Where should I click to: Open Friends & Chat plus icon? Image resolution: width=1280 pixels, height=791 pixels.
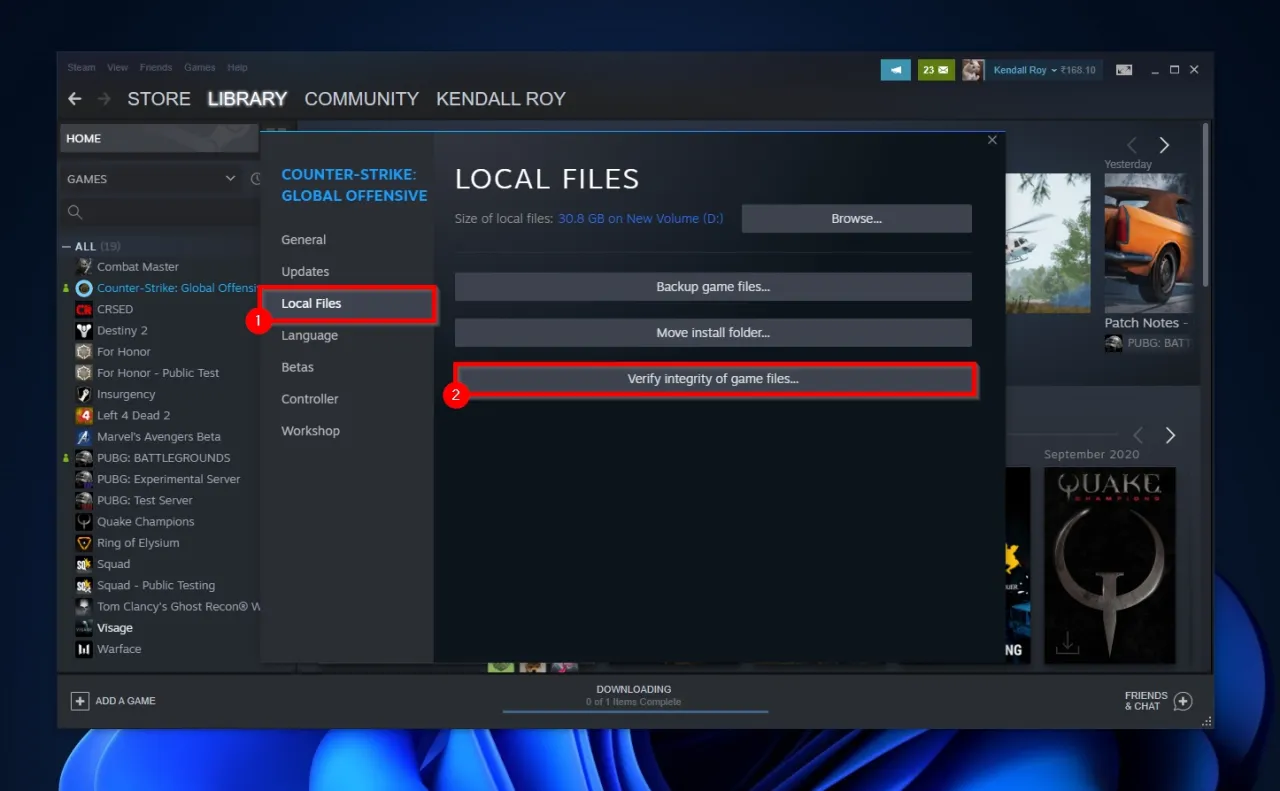1182,701
